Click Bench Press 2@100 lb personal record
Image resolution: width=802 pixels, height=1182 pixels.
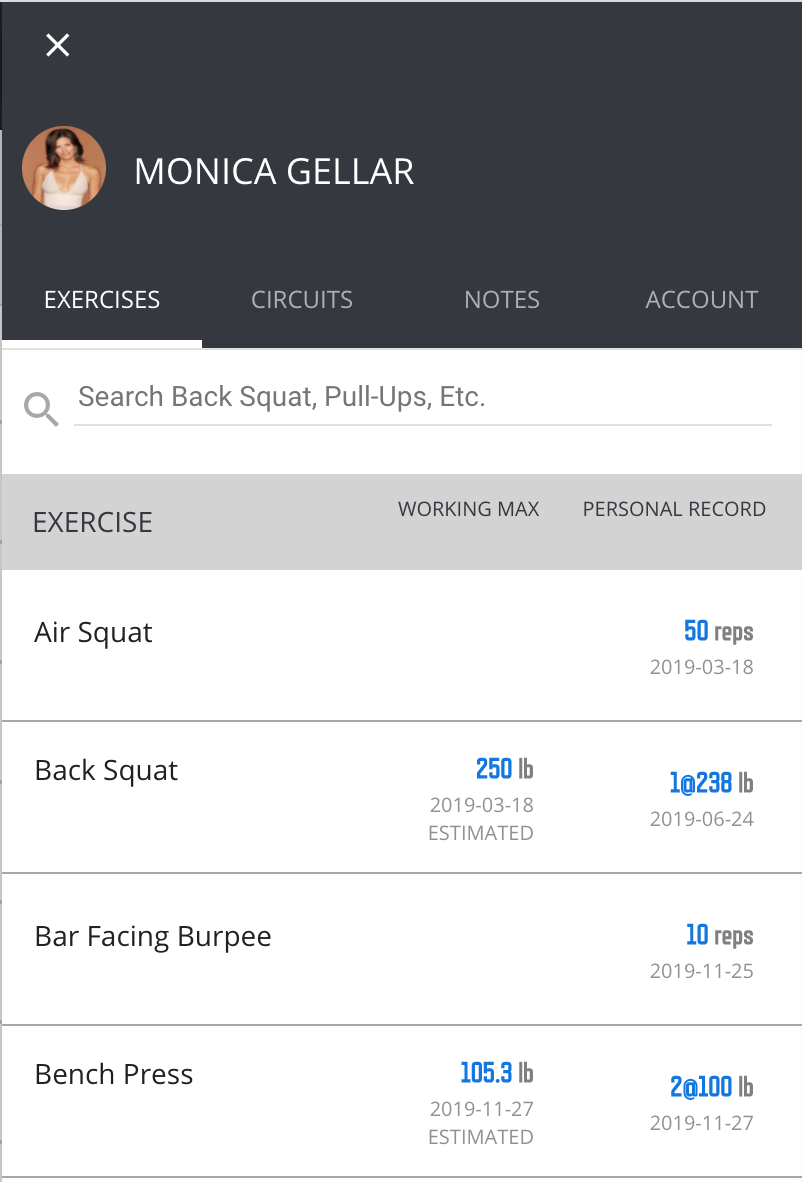click(712, 1087)
